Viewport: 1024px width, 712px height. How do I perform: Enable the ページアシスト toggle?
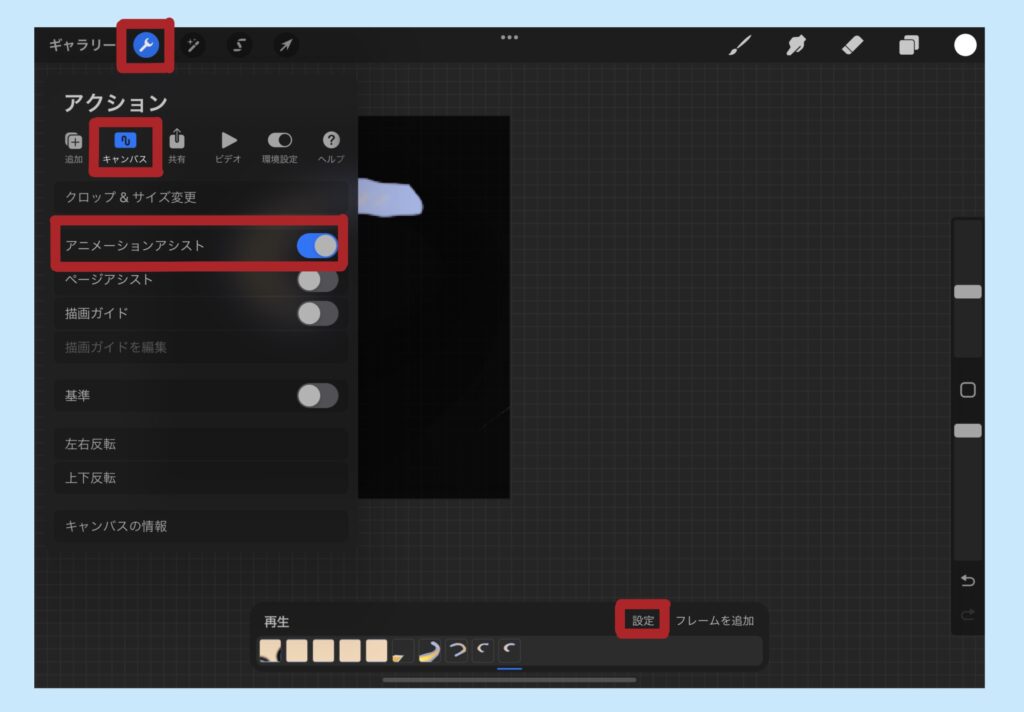317,280
